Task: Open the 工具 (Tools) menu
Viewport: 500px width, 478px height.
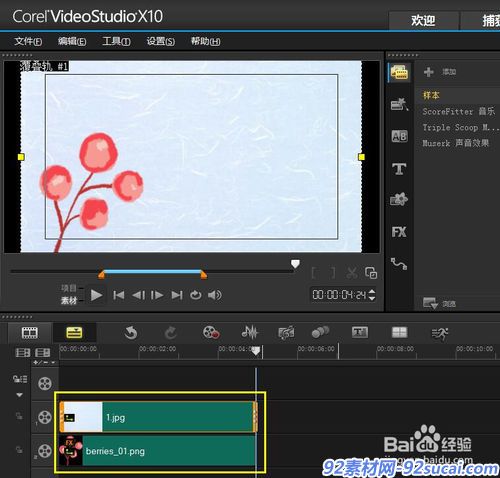Action: 116,41
